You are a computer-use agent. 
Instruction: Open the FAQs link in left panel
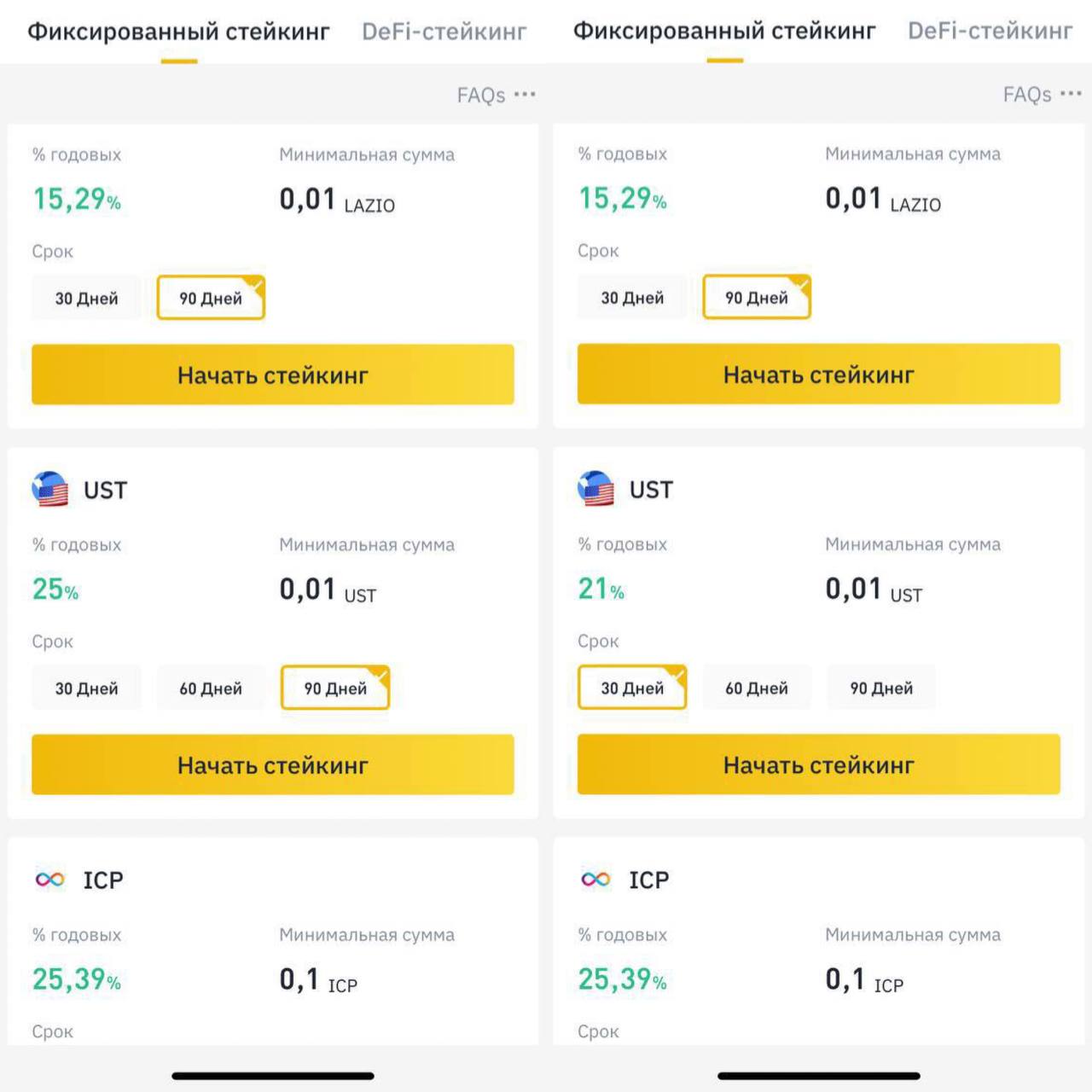pos(481,95)
